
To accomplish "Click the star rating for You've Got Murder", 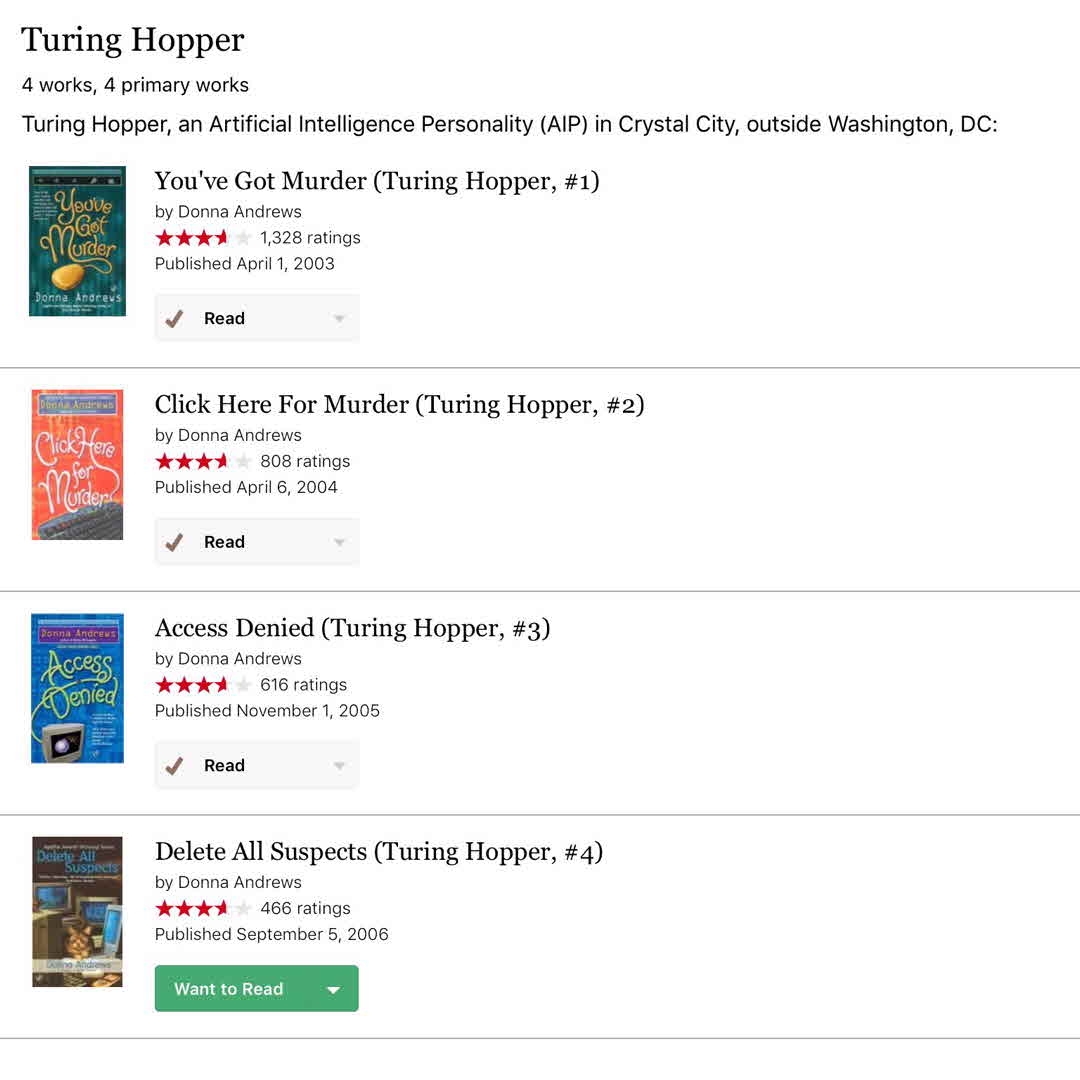I will pyautogui.click(x=203, y=238).
